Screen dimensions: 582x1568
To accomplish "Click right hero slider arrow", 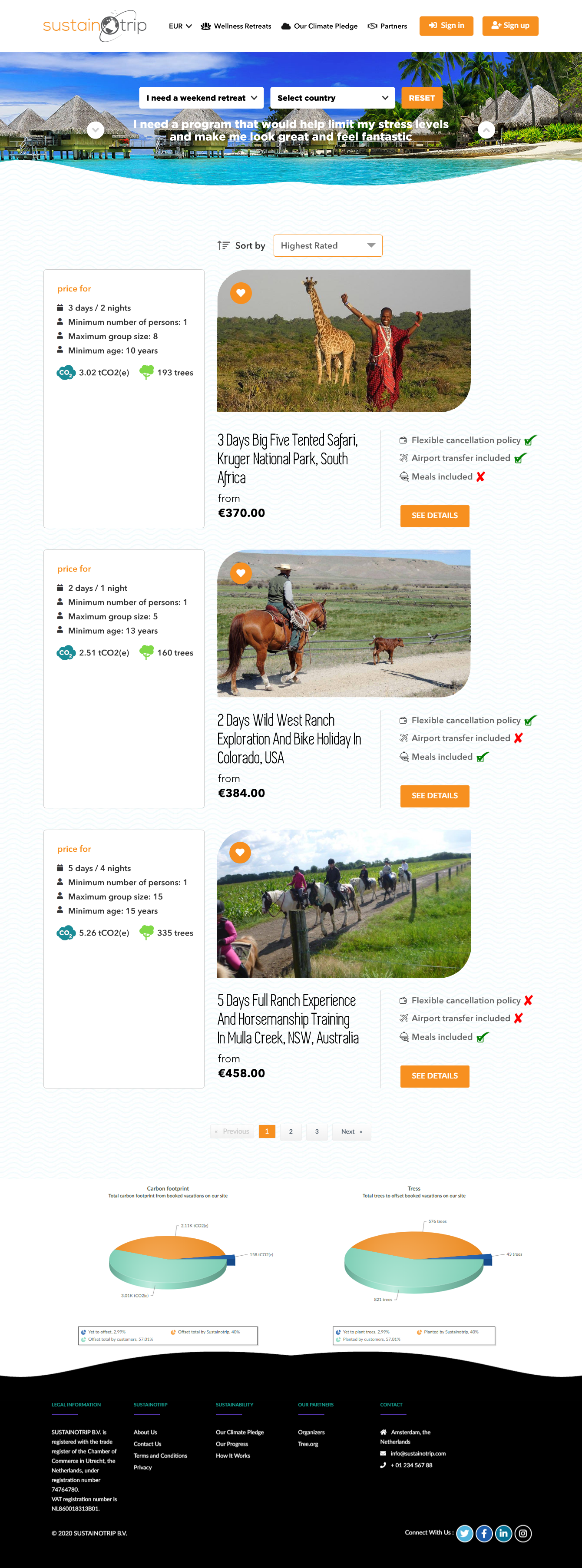I will 486,129.
